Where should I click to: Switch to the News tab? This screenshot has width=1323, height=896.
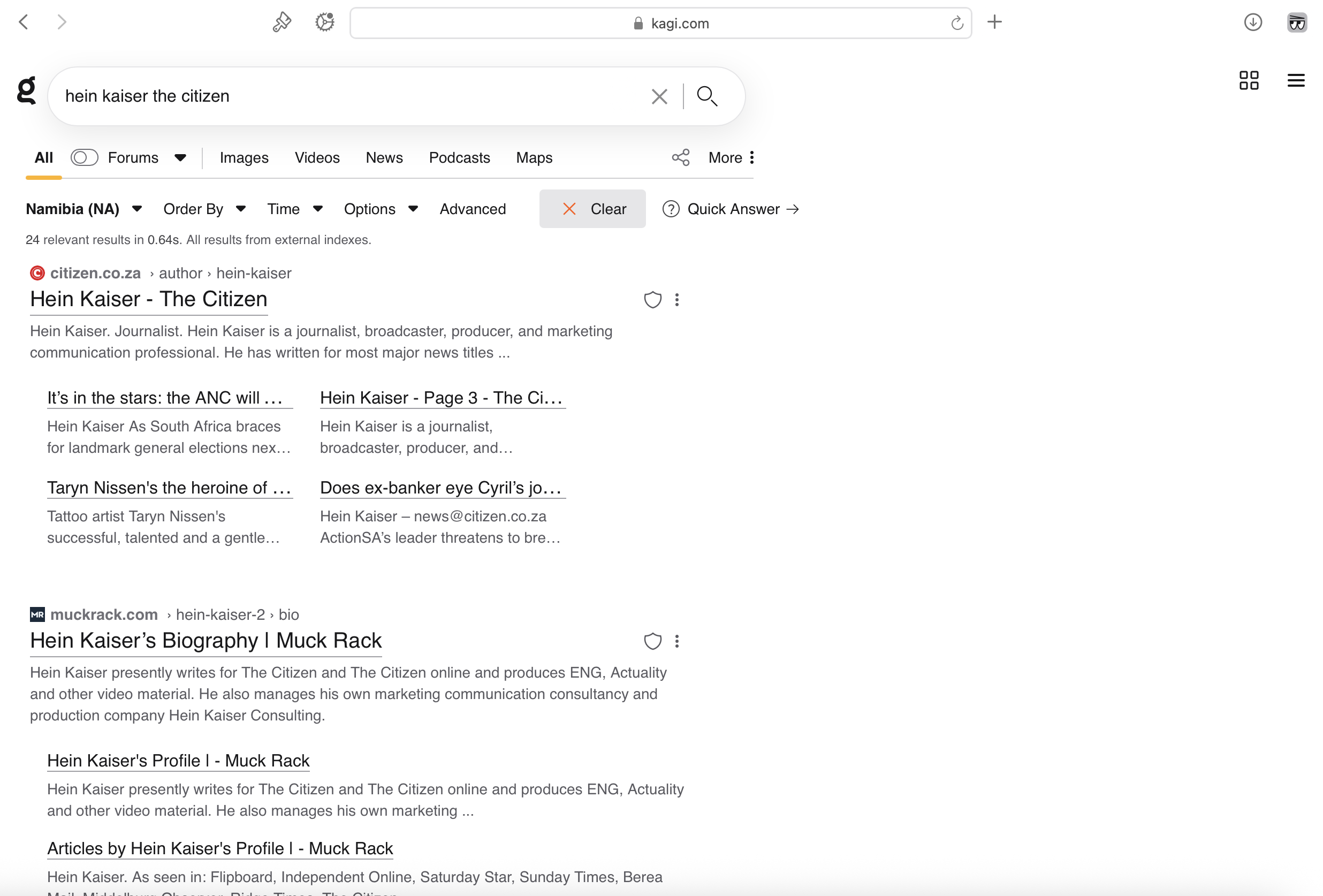(384, 158)
